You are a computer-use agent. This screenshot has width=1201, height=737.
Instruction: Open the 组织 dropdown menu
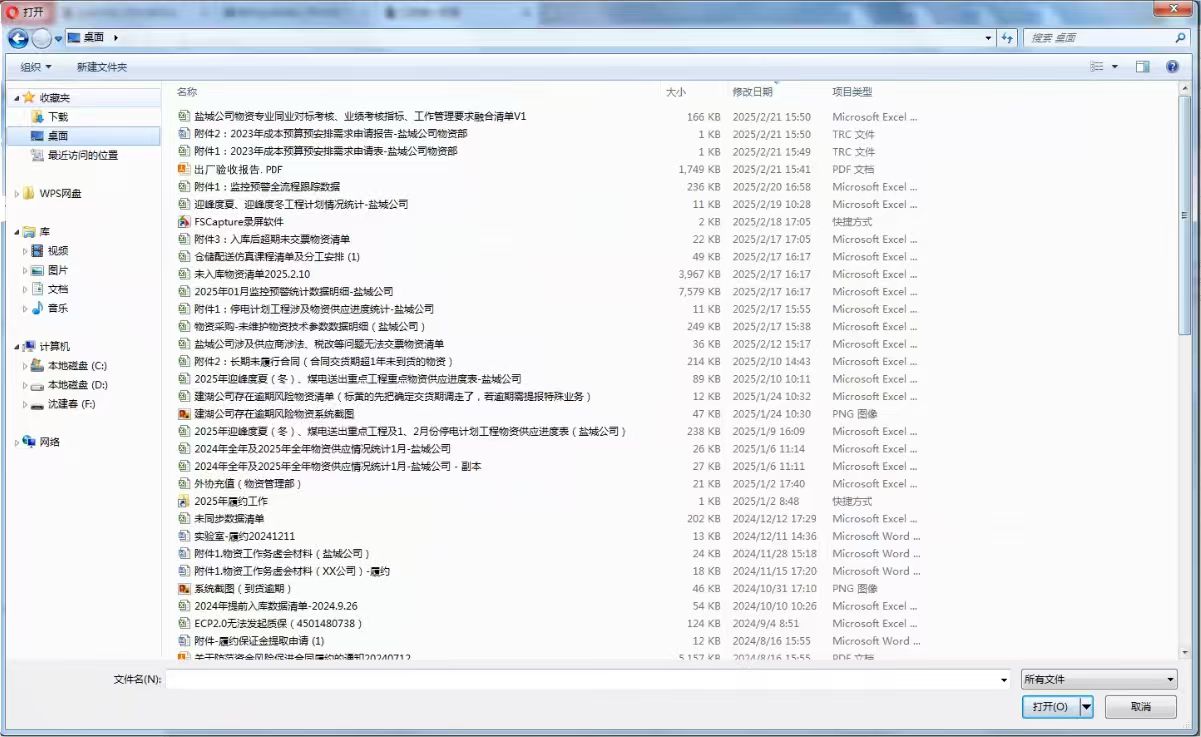(x=36, y=67)
